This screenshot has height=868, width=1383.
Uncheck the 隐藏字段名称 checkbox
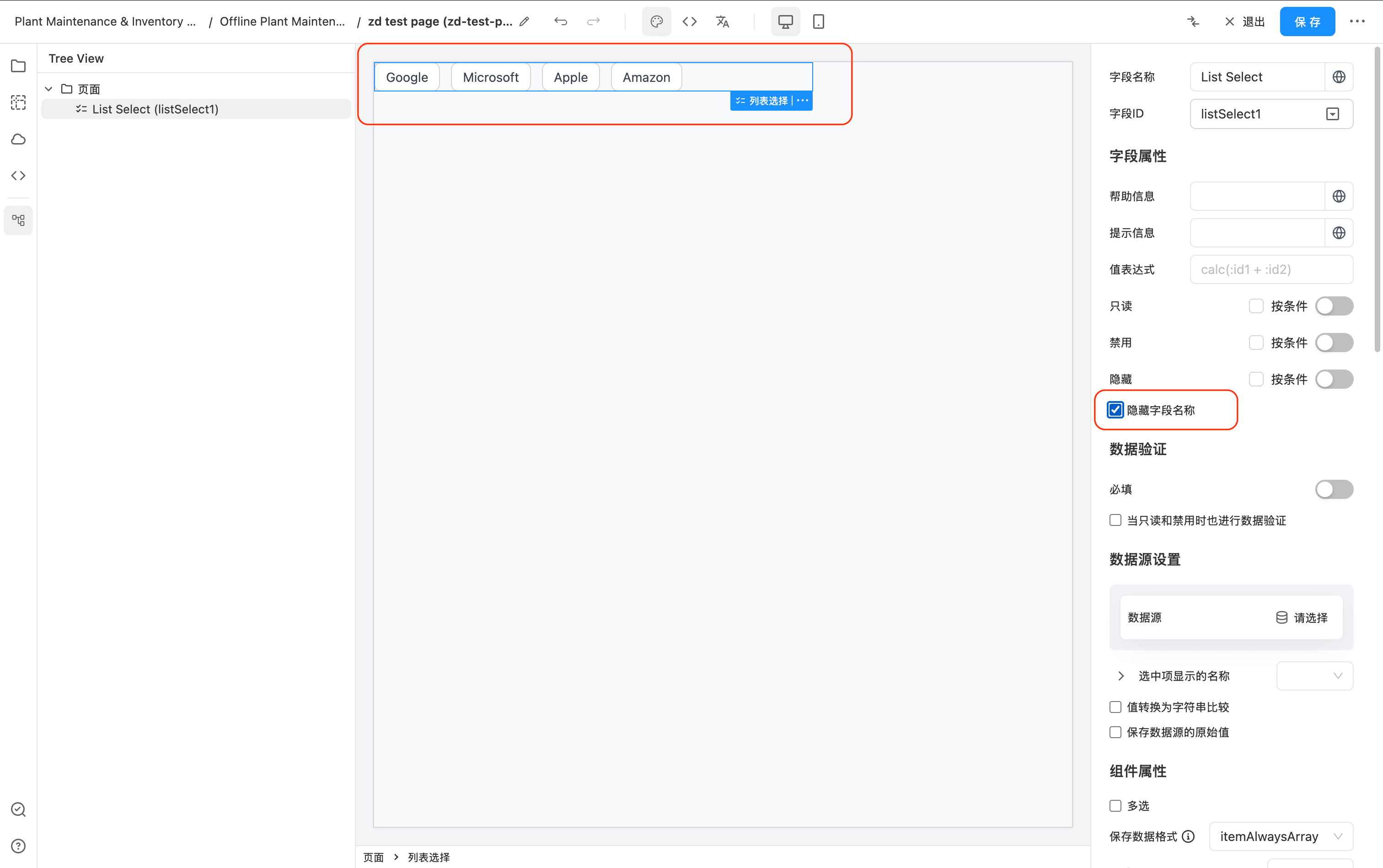[x=1115, y=410]
